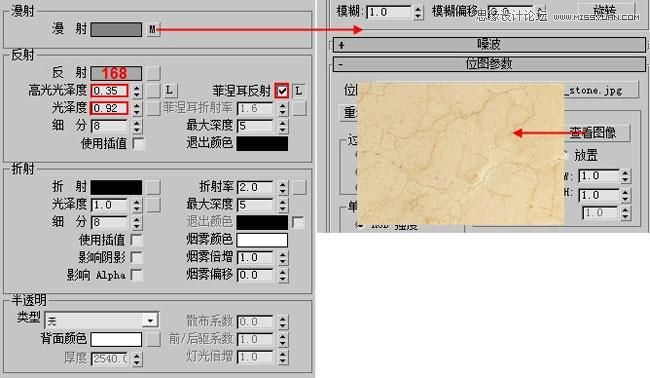Open the map slot beside 反射 color
This screenshot has height=378, width=650.
[x=153, y=73]
